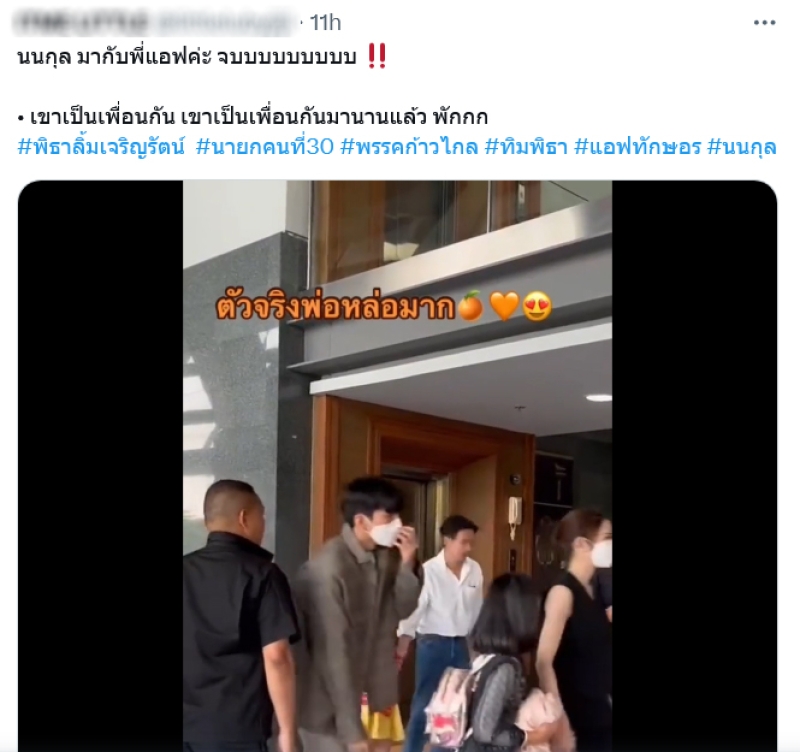Open hashtag #นายกคนที่30
The height and width of the screenshot is (752, 800).
click(264, 146)
